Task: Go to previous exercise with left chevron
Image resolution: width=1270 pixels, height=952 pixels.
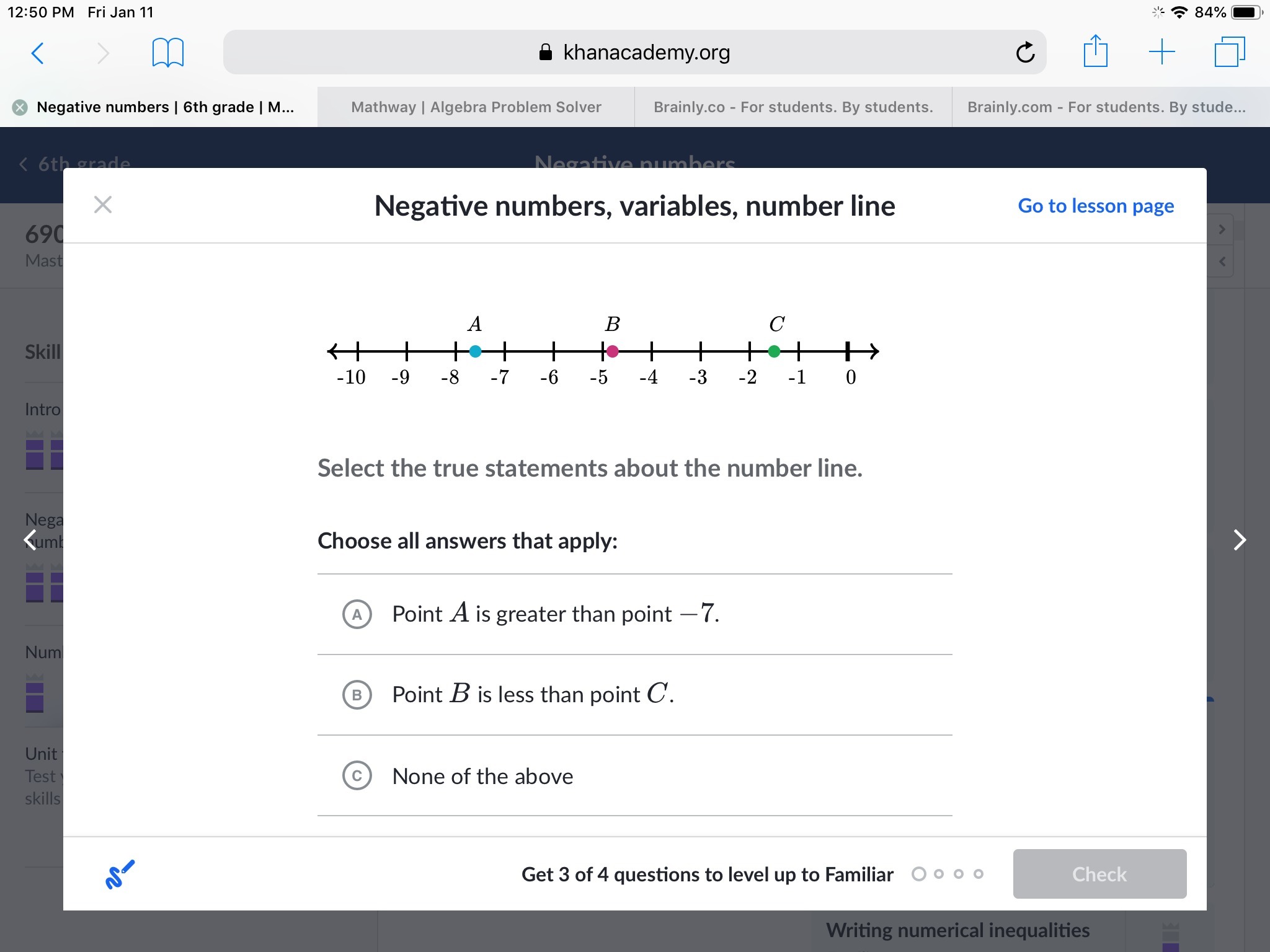Action: (x=30, y=540)
